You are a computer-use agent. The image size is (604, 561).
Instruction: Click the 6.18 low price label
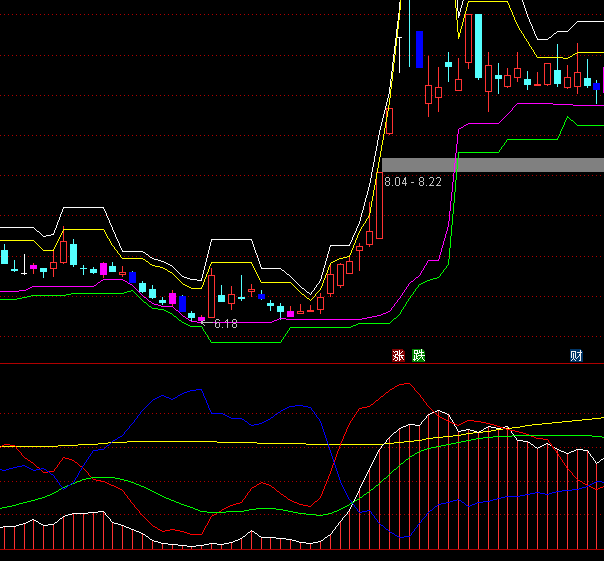coord(225,324)
